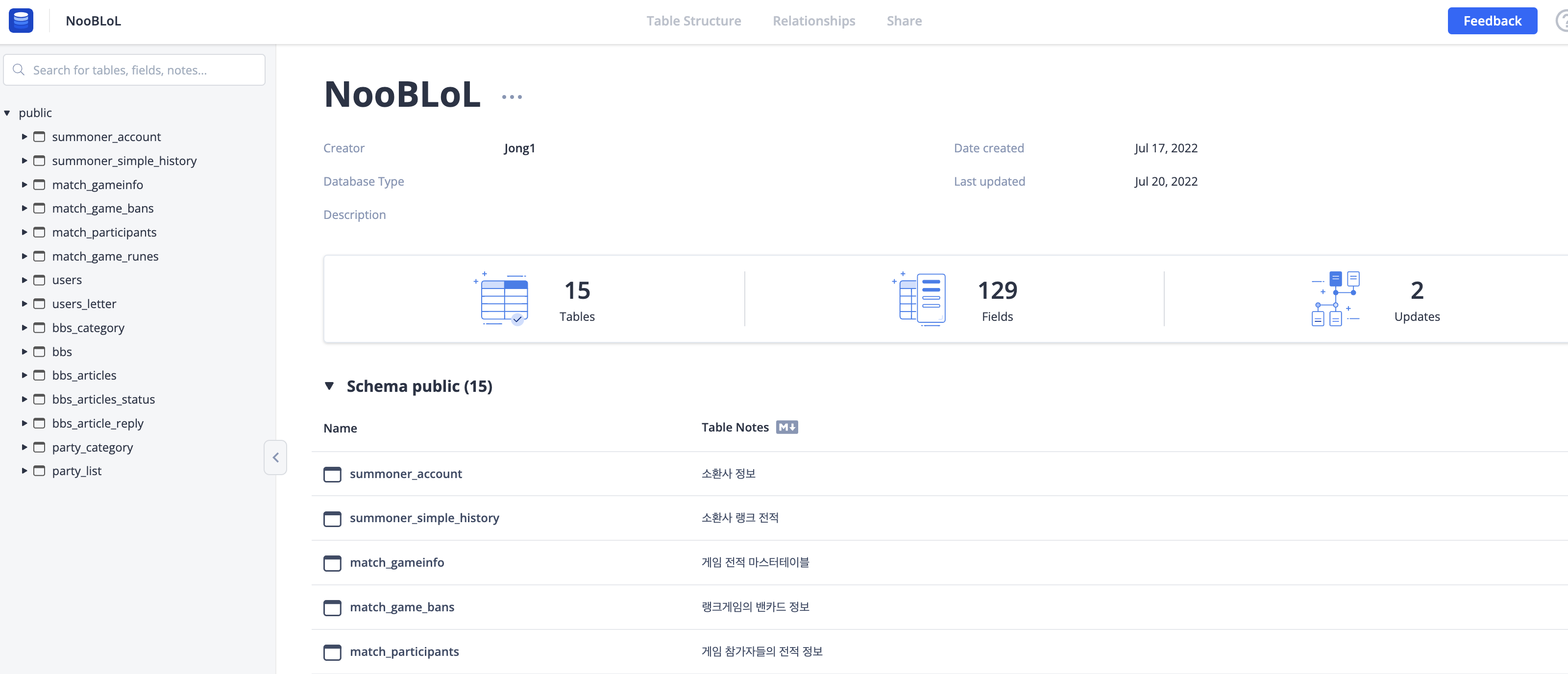
Task: Click the Markdown icon next to Table Notes
Action: pos(786,427)
